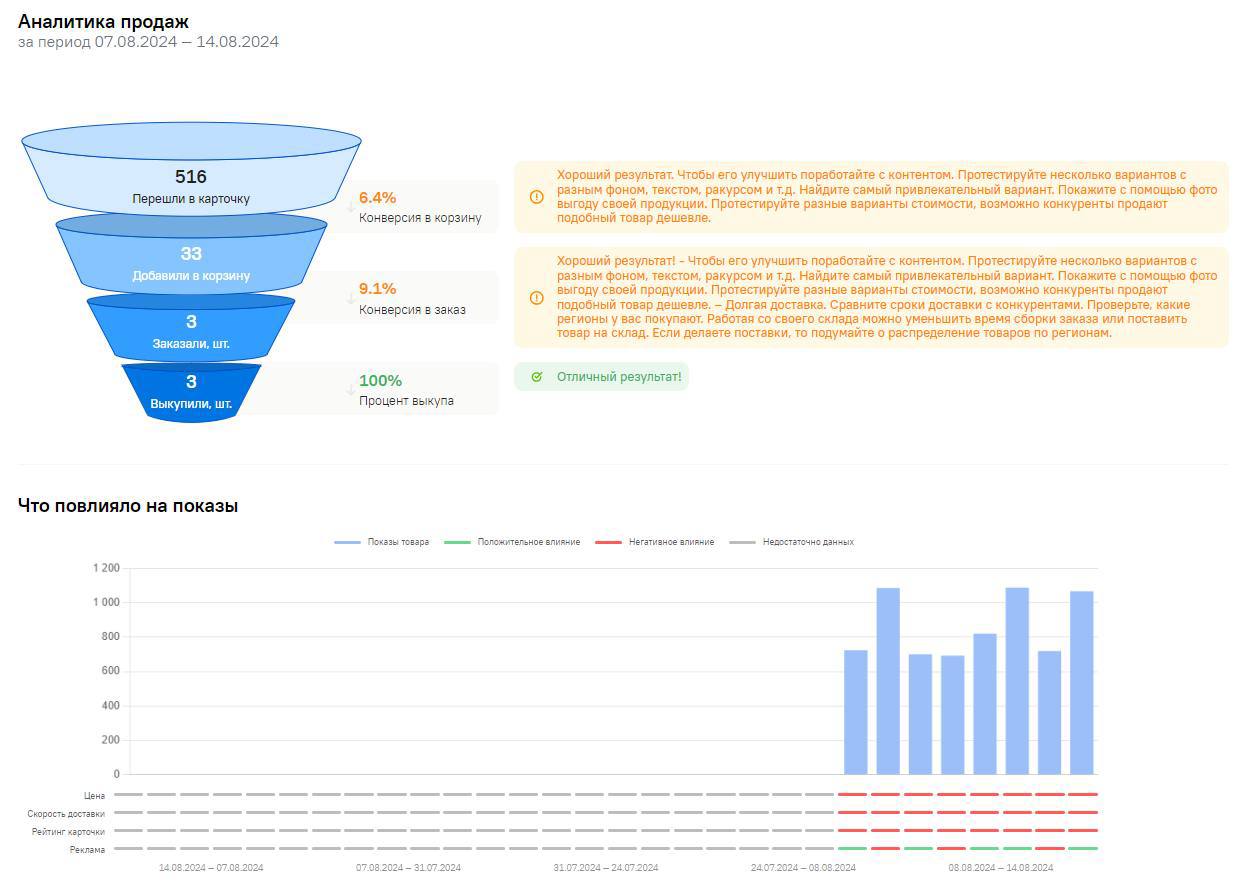Click the 'Выкупили, шт.' bottom funnel segment

click(191, 391)
